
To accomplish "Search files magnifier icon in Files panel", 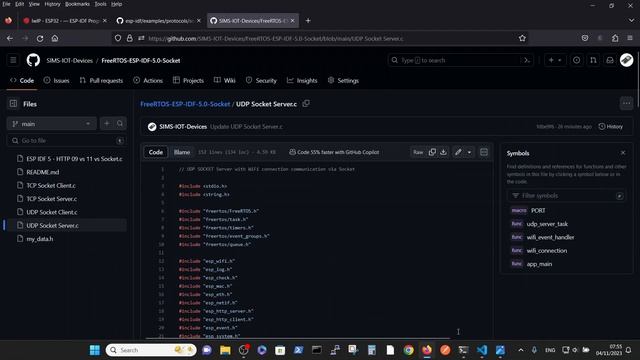I will tap(120, 124).
